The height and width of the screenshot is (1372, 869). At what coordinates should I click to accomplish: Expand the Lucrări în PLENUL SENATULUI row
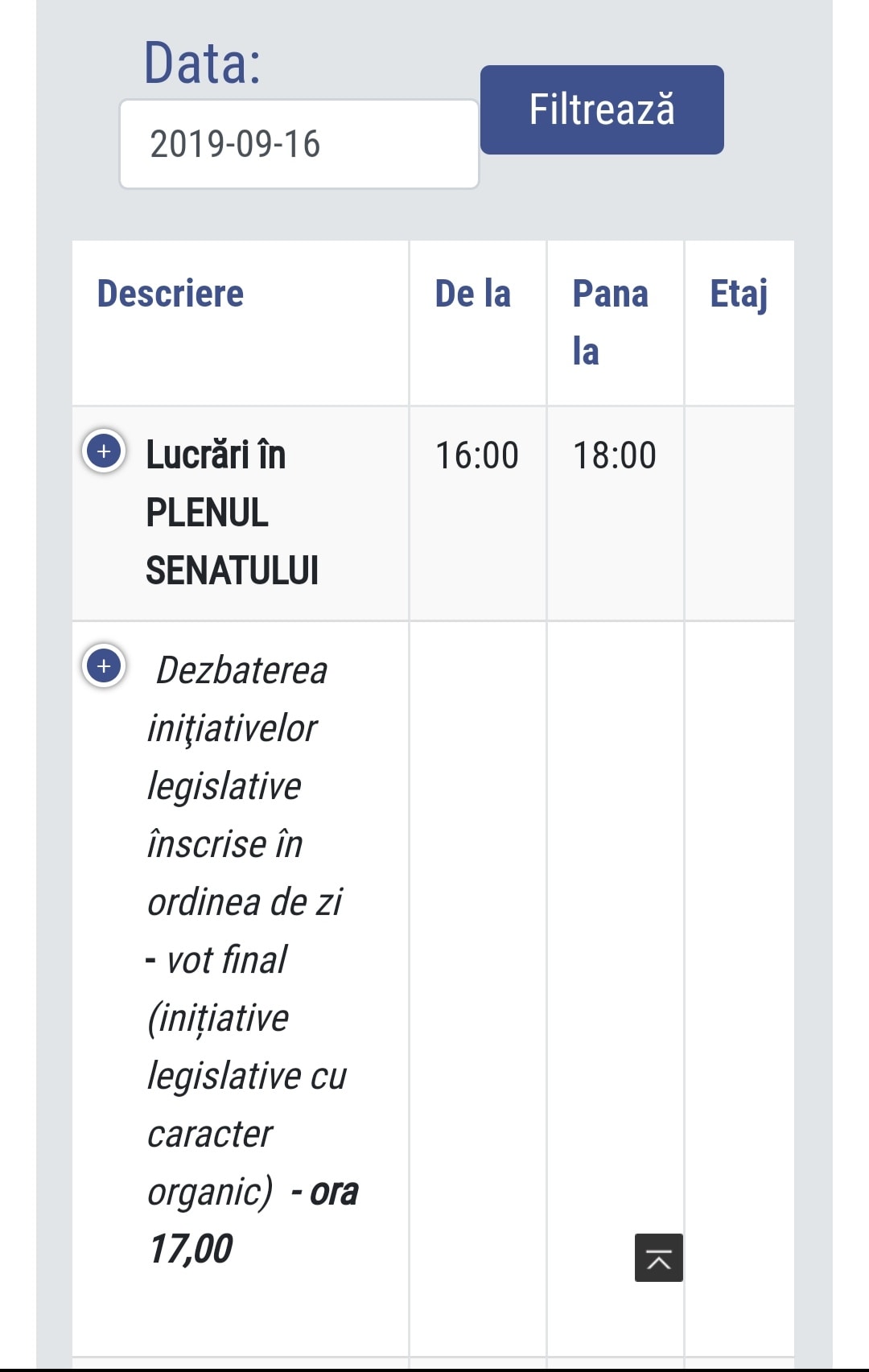click(x=104, y=451)
